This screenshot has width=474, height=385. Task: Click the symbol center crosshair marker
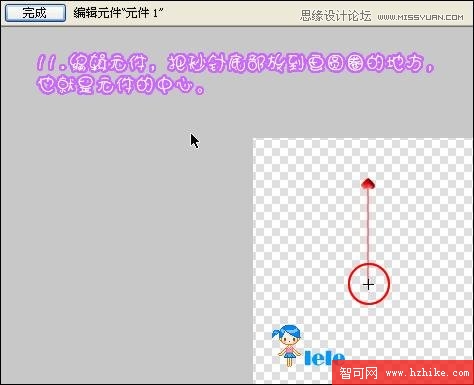click(368, 285)
